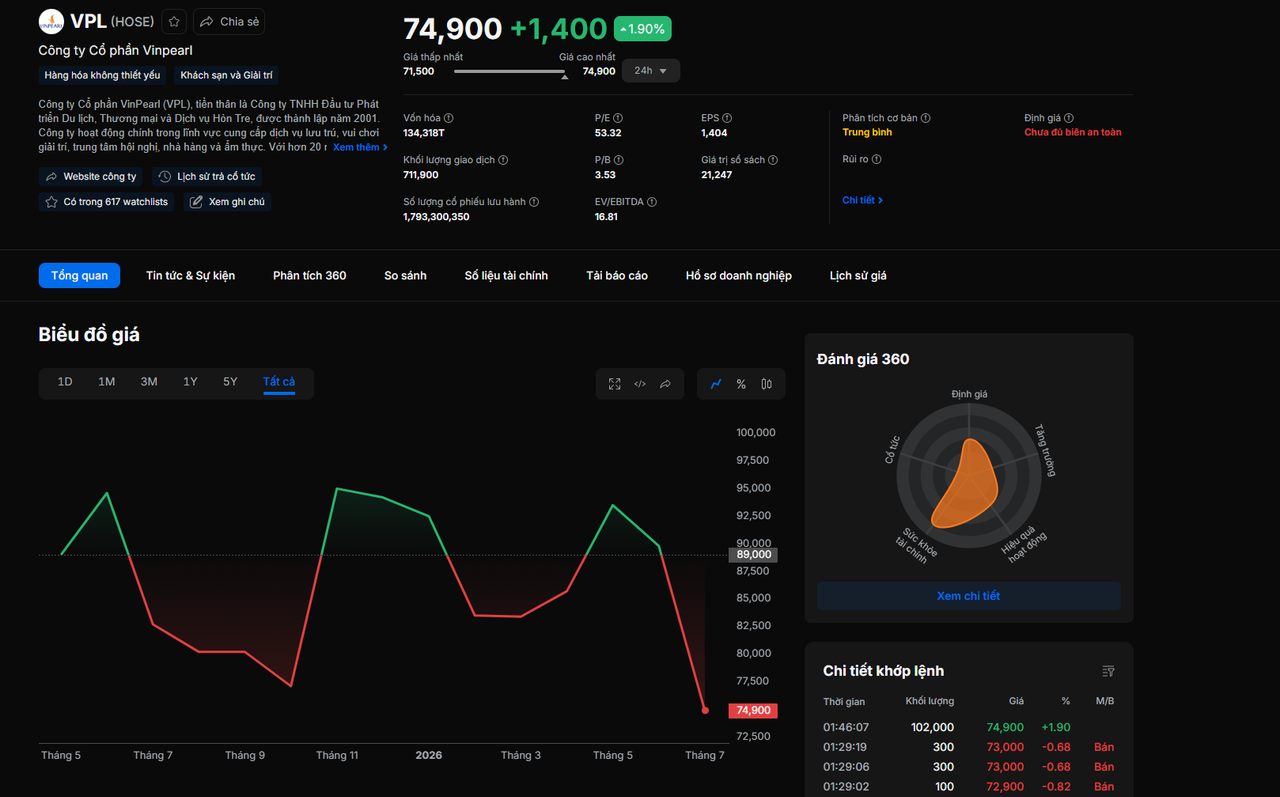Click the 102,000 volume cell
The height and width of the screenshot is (797, 1280).
932,727
